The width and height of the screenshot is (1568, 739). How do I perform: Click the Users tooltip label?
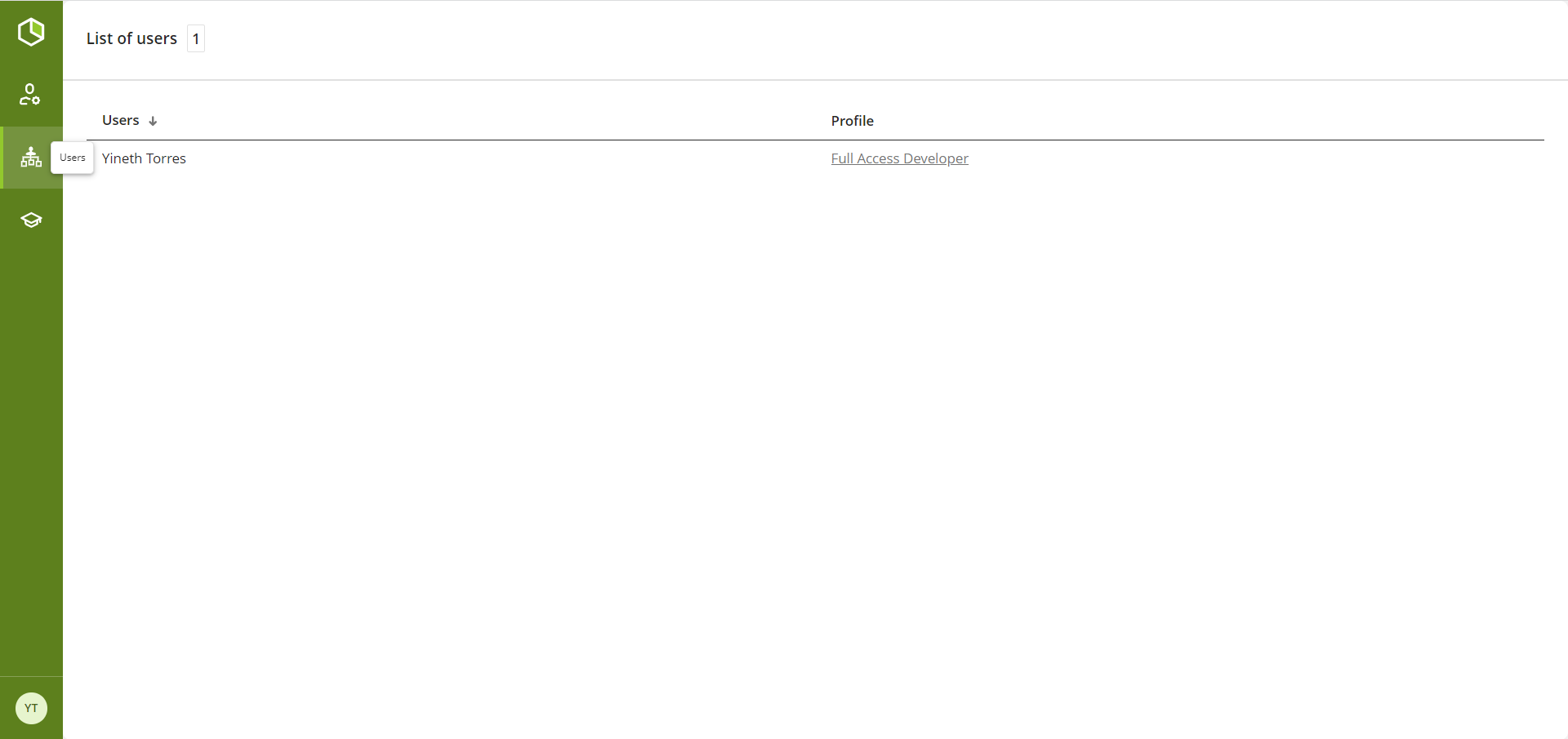point(73,158)
